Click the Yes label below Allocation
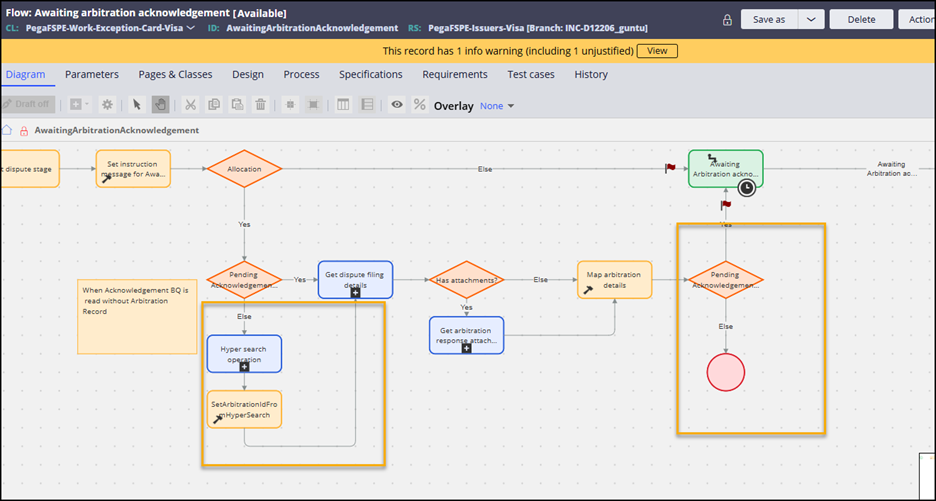 (x=244, y=225)
